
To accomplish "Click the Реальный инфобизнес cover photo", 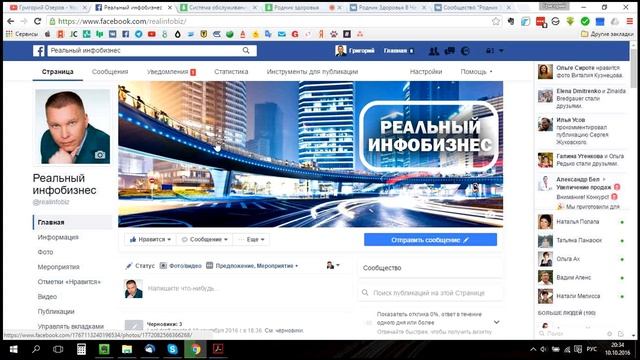I will pyautogui.click(x=311, y=154).
